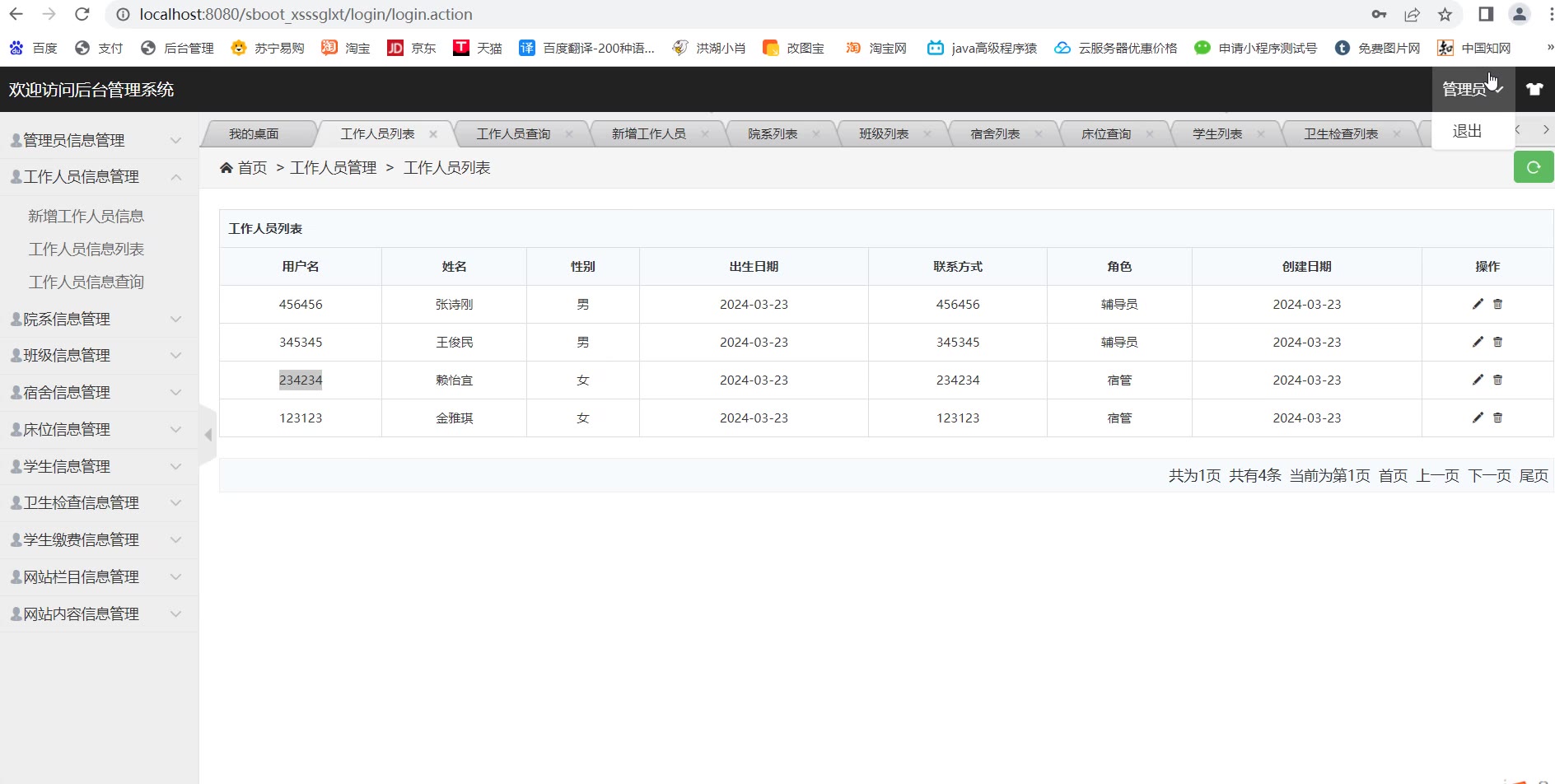Go to 尾页 last page
Viewport: 1555px width, 784px height.
[x=1534, y=476]
